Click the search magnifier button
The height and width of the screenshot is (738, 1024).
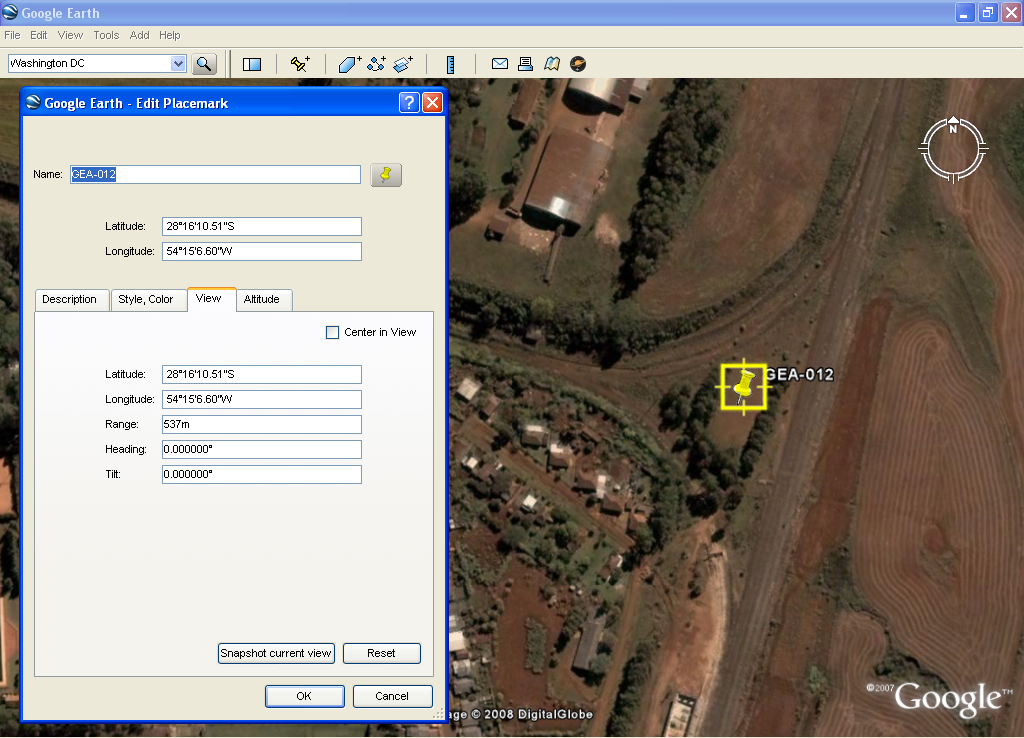point(204,64)
